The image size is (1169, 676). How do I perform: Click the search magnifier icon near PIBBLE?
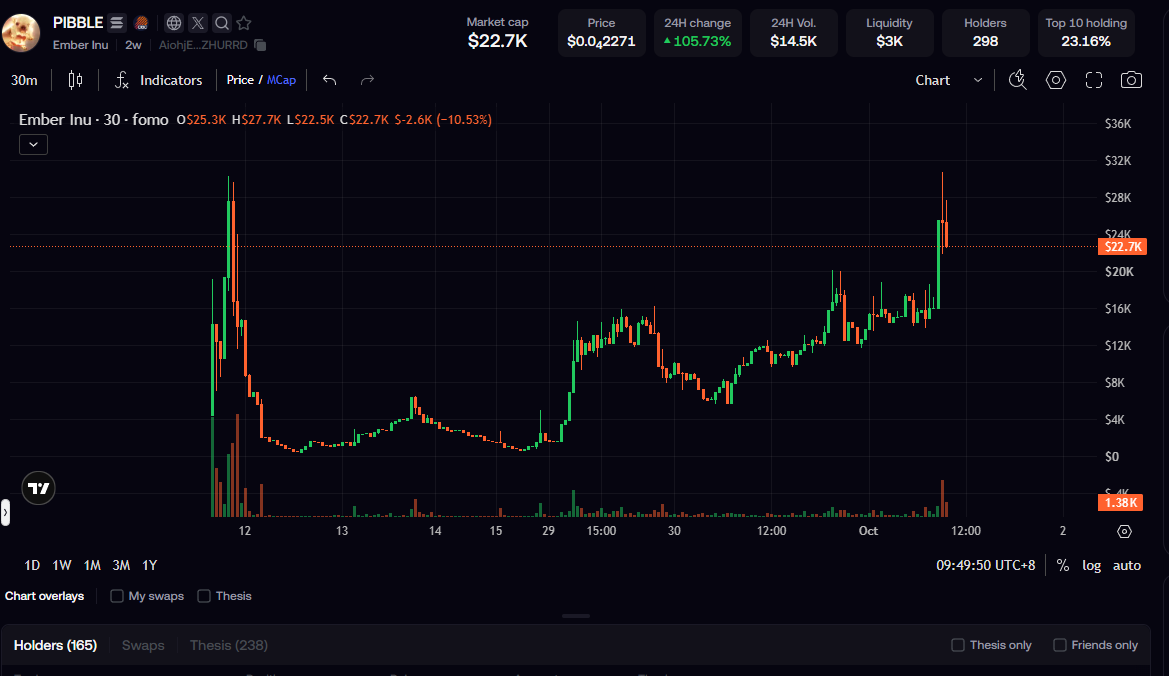click(x=221, y=23)
